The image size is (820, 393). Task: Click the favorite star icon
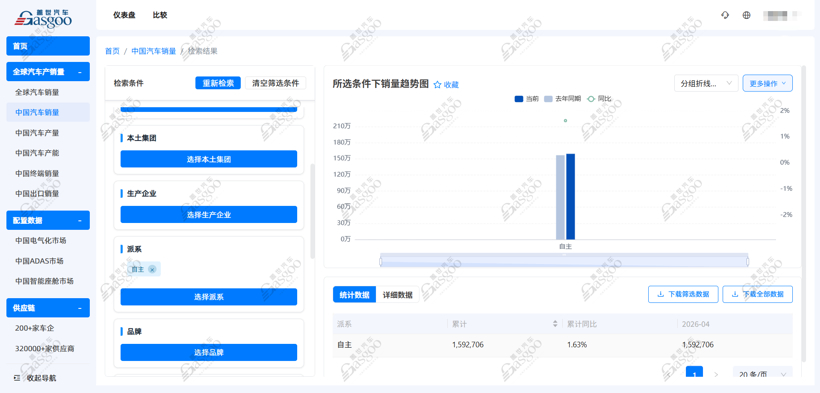coord(438,85)
